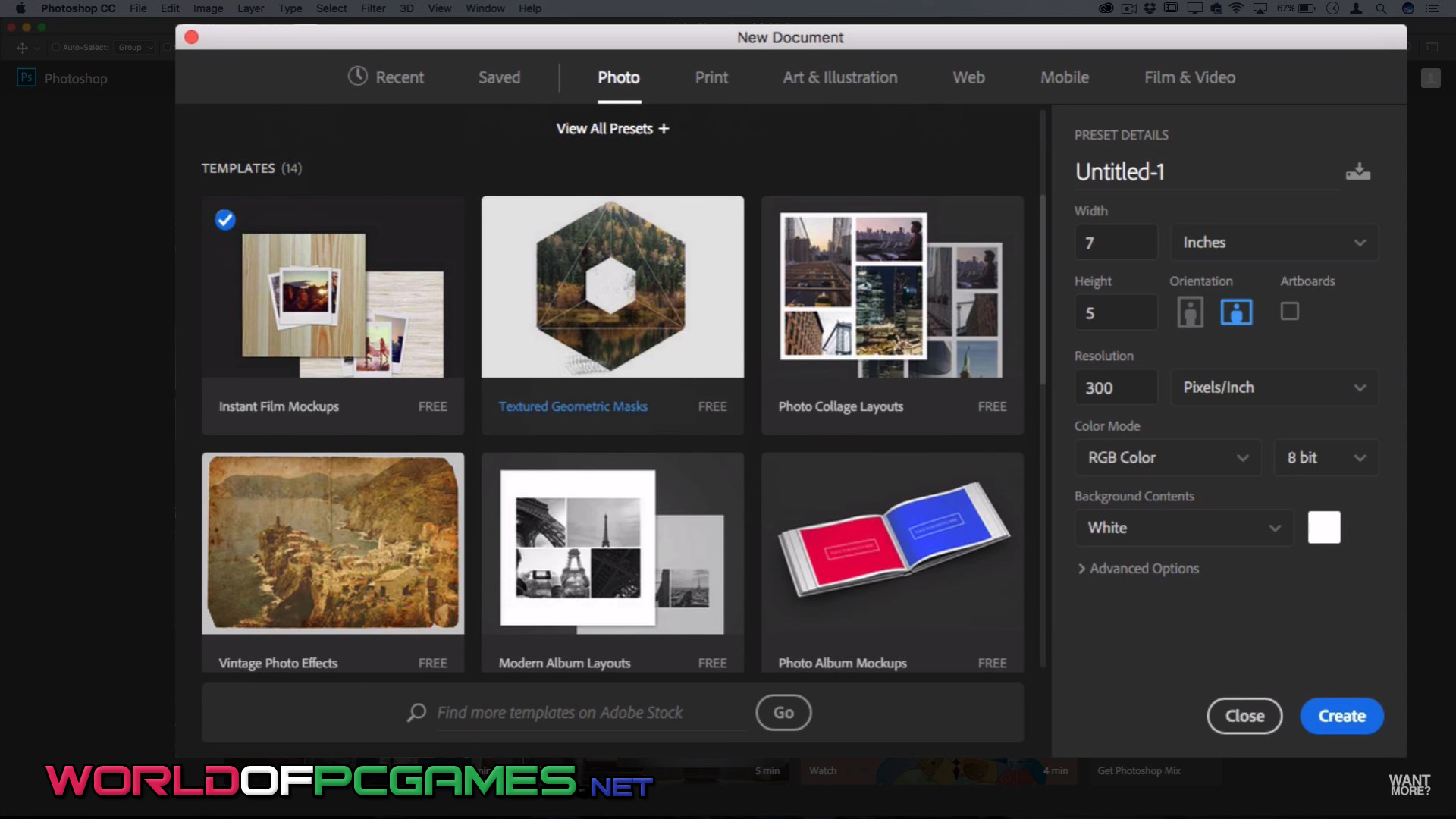The image size is (1456, 819).
Task: Click the Photoshop Ps logo icon
Action: coord(27,77)
